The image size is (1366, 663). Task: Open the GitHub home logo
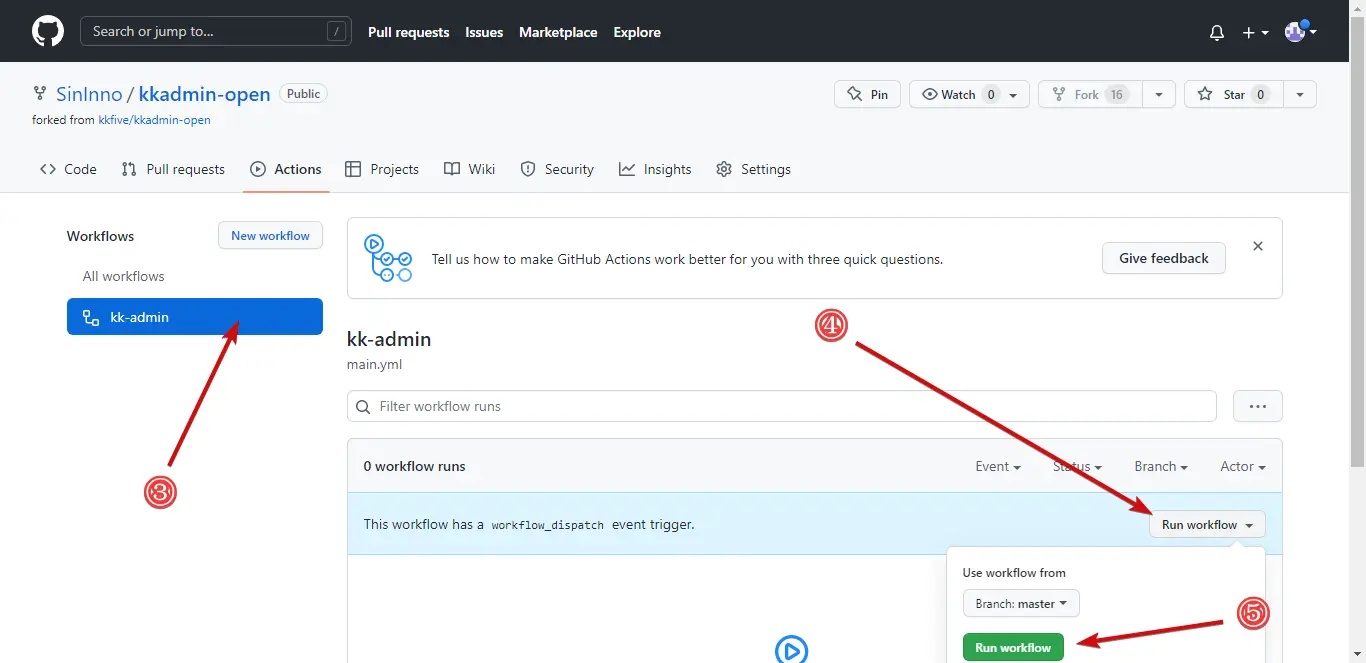[x=48, y=32]
